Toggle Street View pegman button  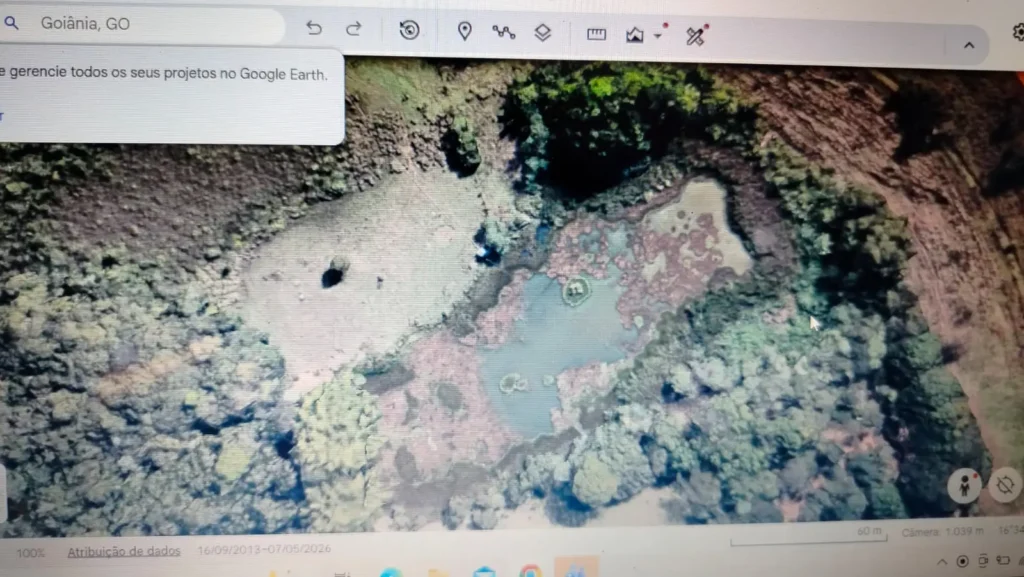click(964, 486)
